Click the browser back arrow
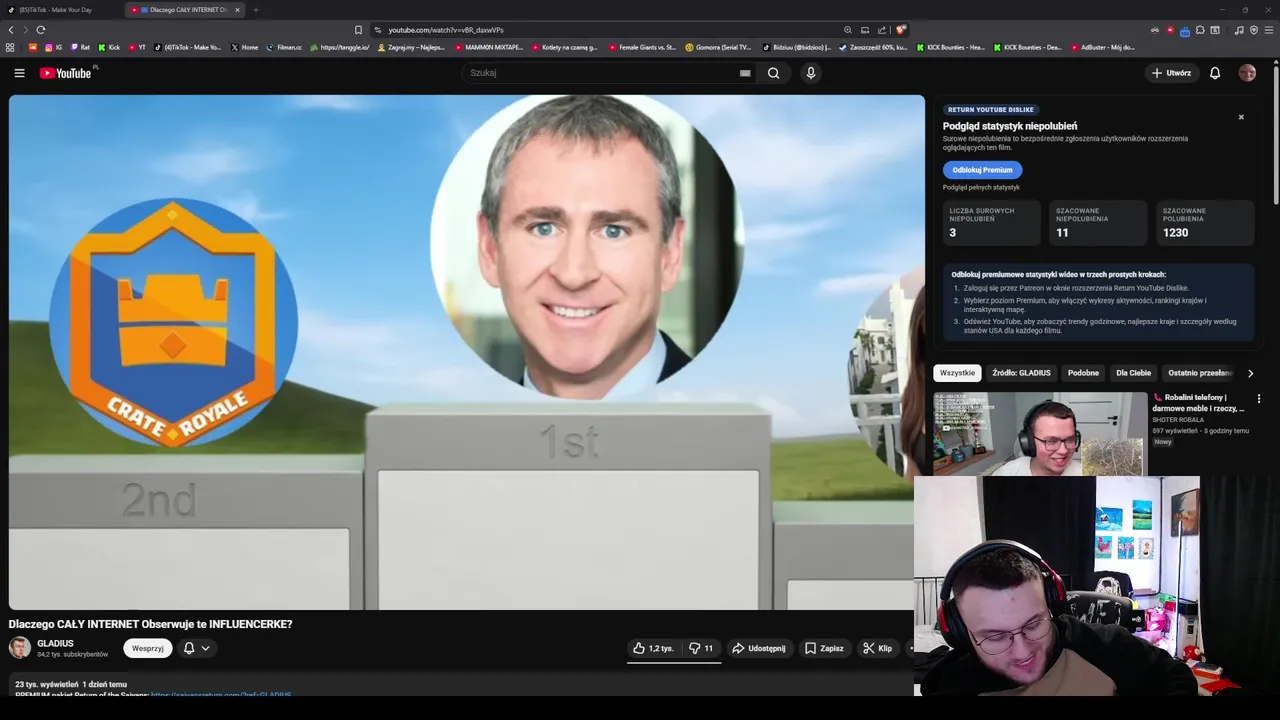This screenshot has height=720, width=1280. (x=11, y=30)
